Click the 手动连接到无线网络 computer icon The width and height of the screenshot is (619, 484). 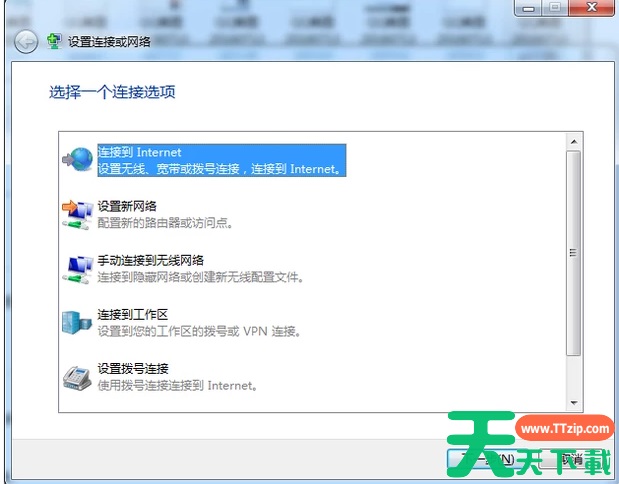[78, 269]
